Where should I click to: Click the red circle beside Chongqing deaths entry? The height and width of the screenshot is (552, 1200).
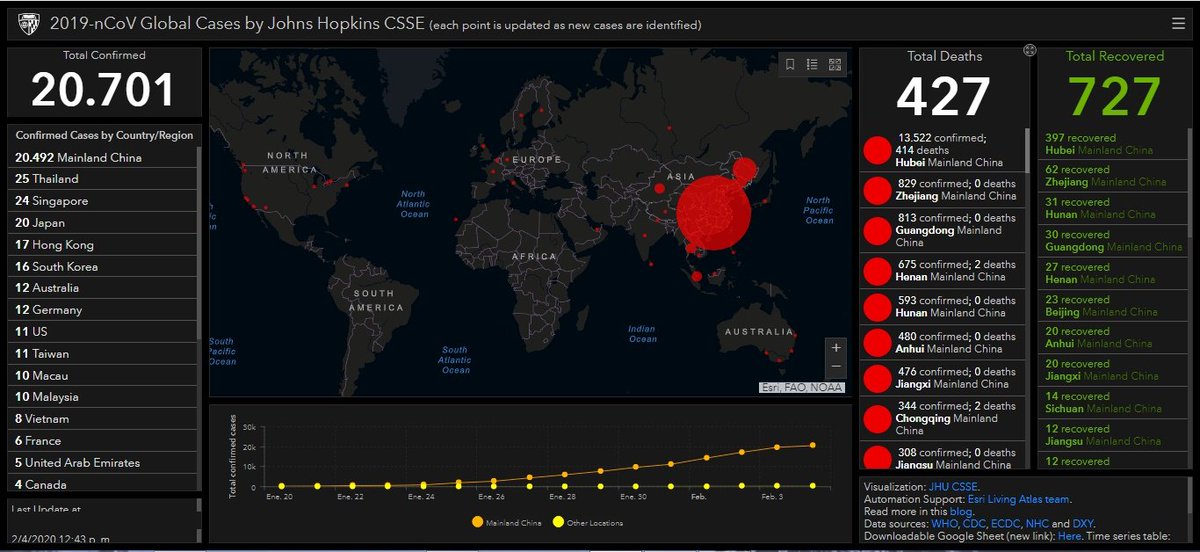(x=877, y=418)
